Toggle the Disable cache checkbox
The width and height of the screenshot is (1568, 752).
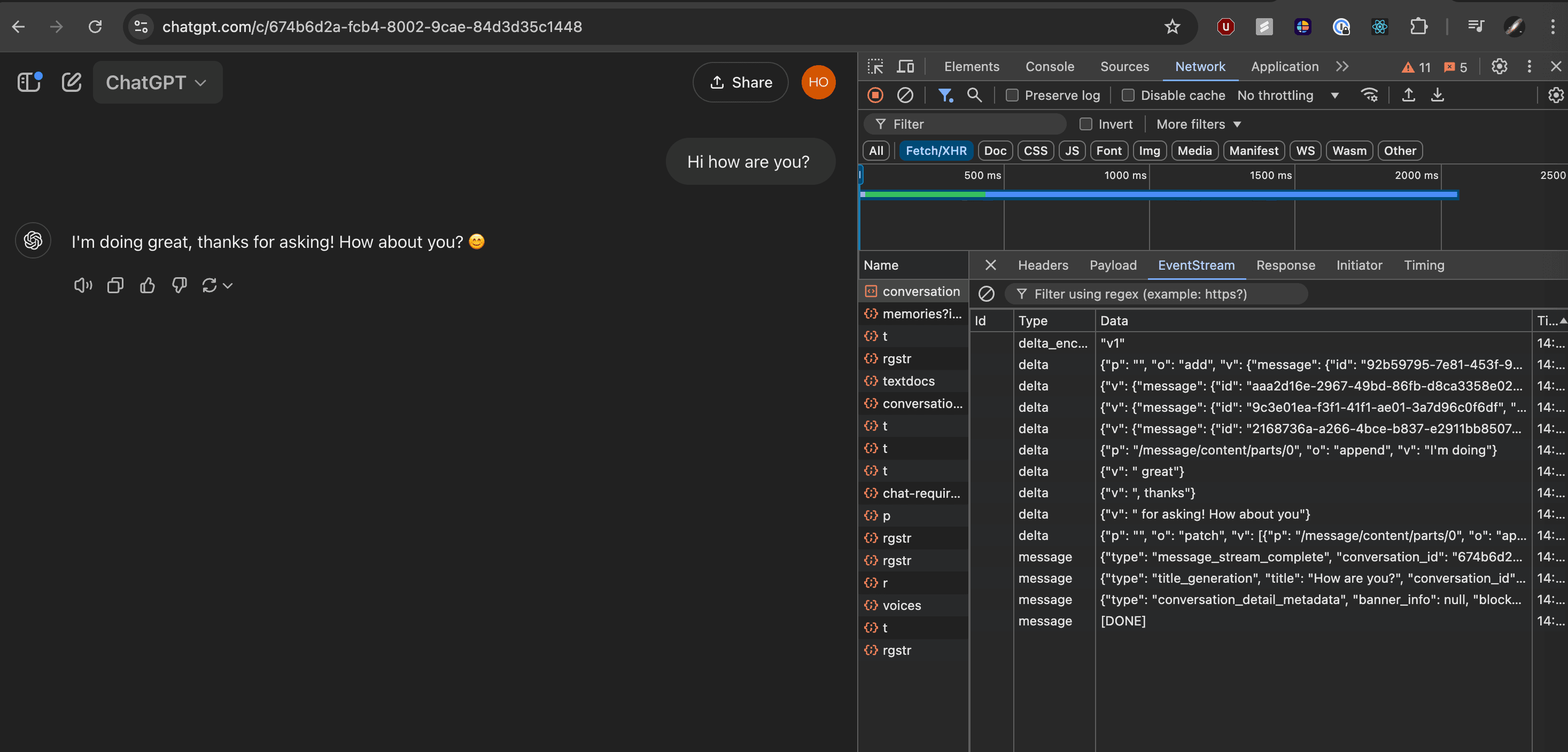(x=1127, y=95)
